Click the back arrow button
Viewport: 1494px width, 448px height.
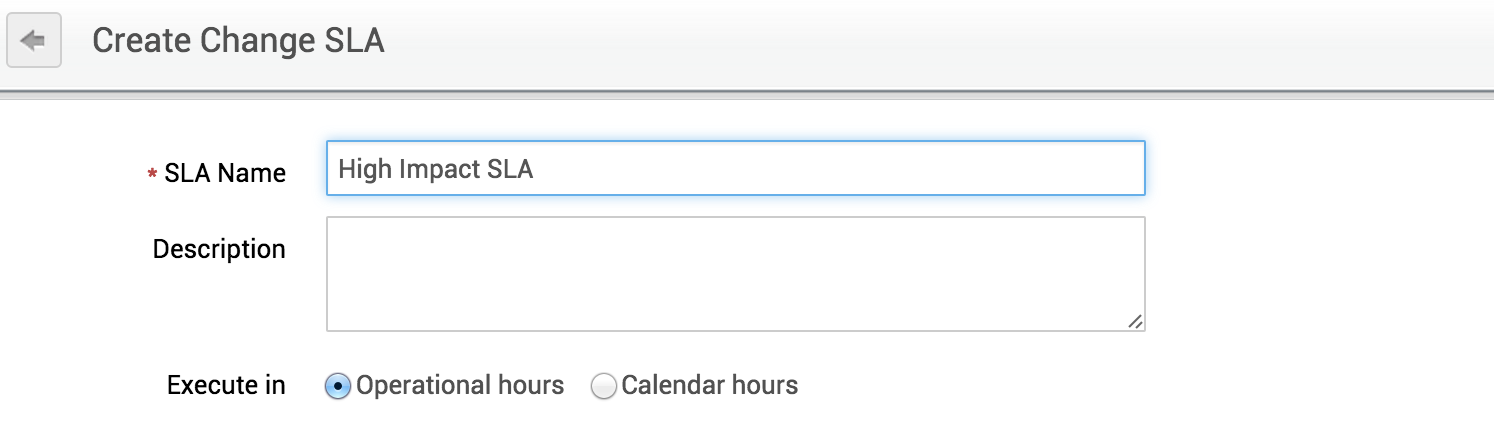(34, 41)
